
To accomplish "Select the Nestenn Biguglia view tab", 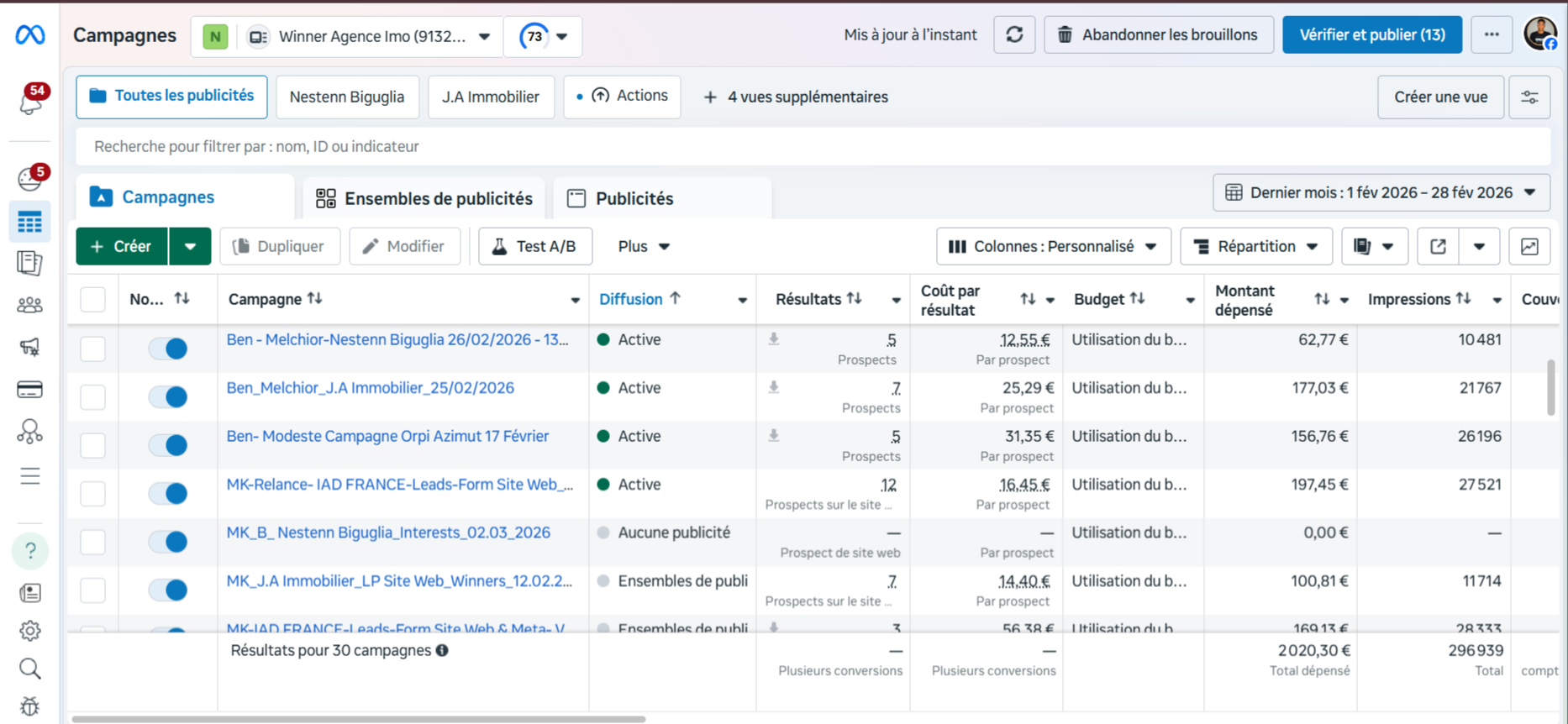I will tap(347, 97).
